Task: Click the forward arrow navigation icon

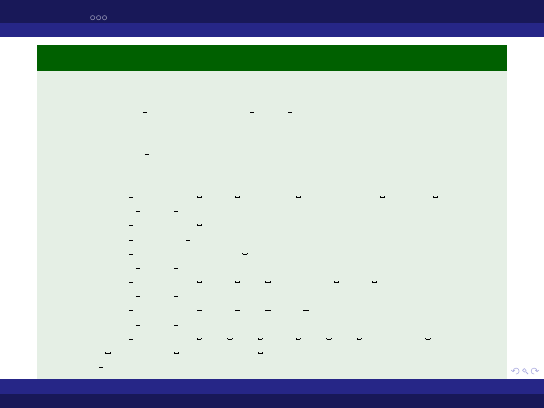Action: pos(535,371)
